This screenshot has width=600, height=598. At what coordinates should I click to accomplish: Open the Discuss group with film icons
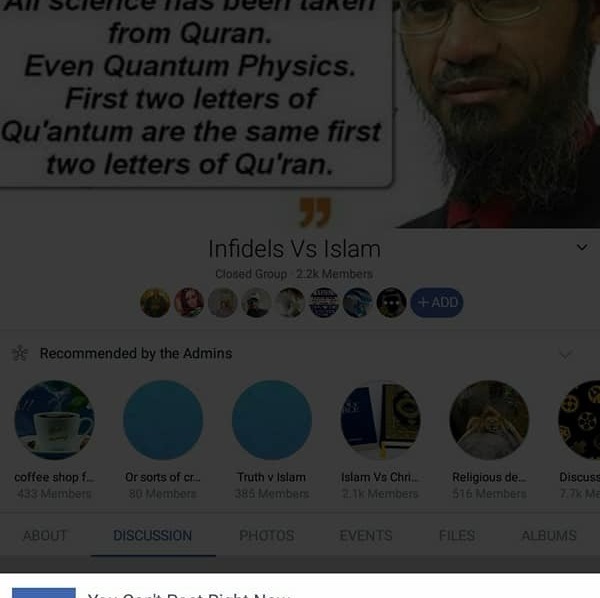tap(579, 420)
